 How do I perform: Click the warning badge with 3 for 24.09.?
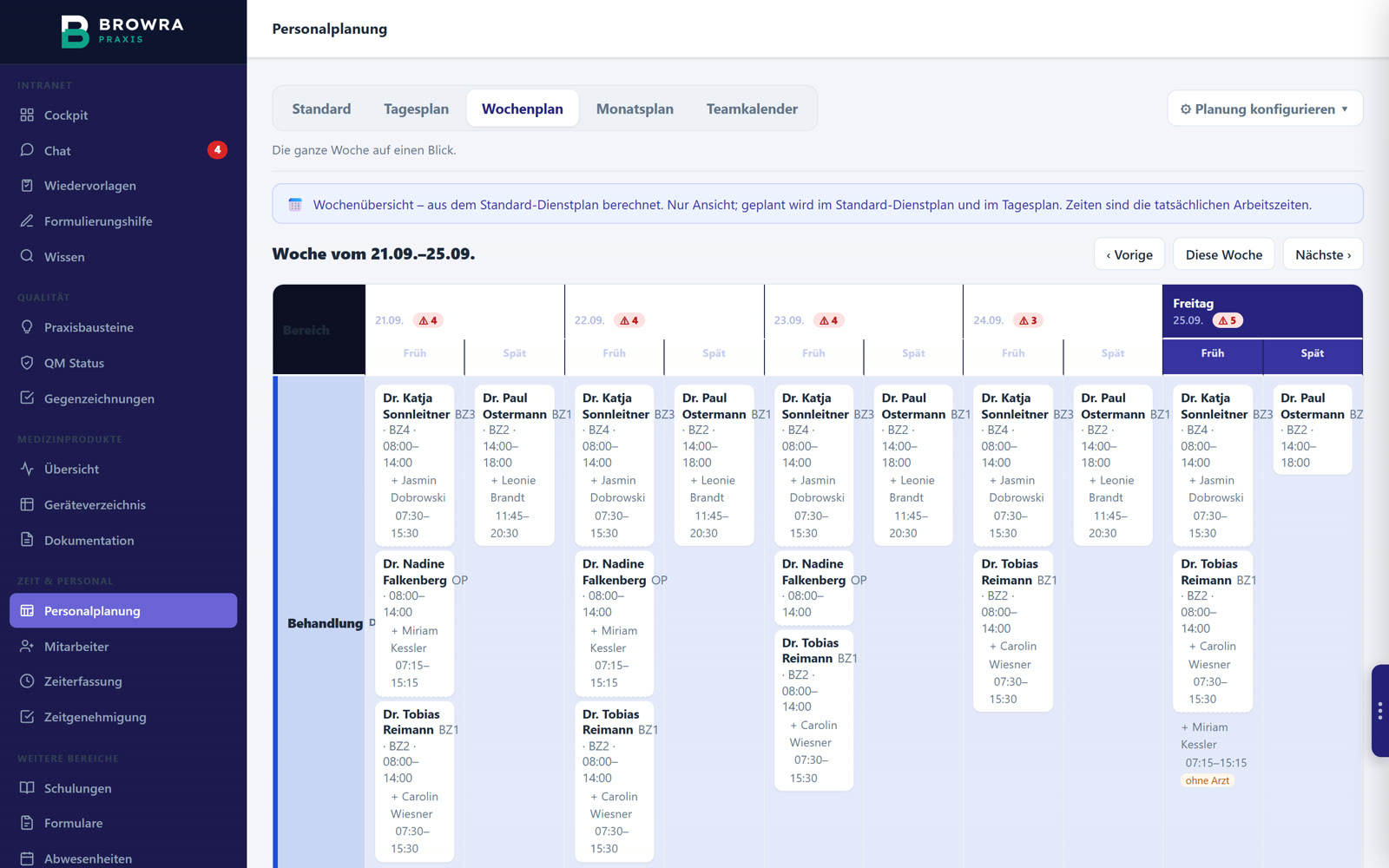click(1028, 320)
